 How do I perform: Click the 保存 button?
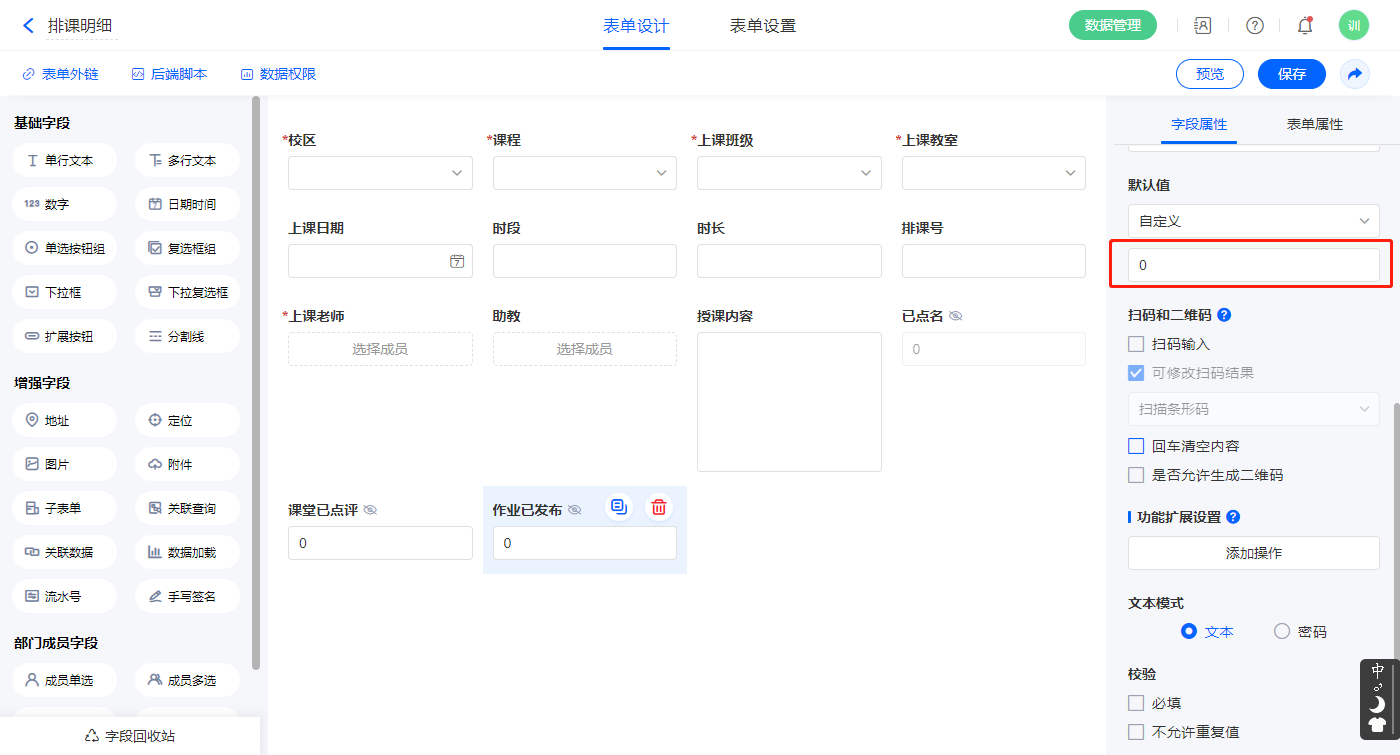tap(1291, 74)
